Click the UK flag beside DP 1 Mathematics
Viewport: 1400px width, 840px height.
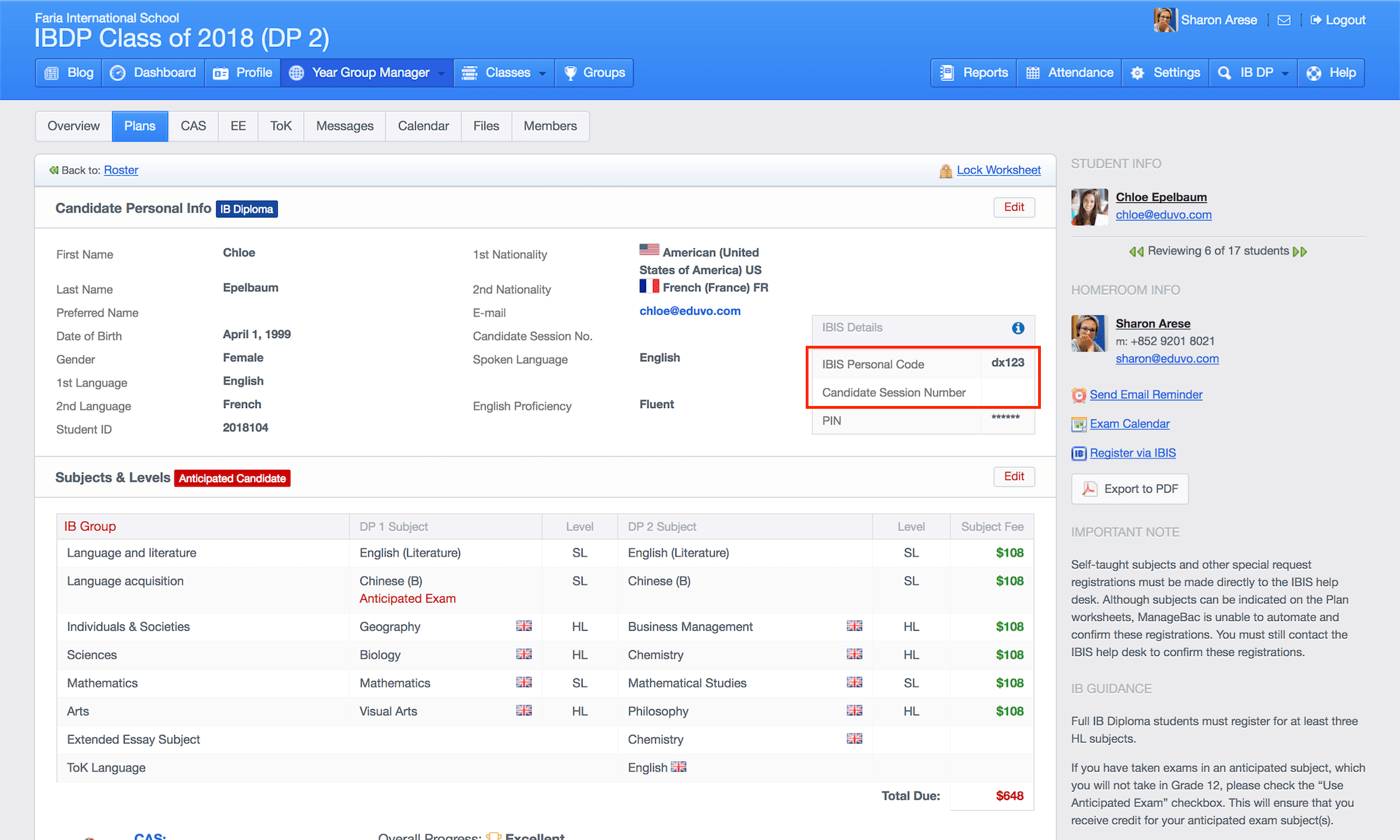(524, 682)
